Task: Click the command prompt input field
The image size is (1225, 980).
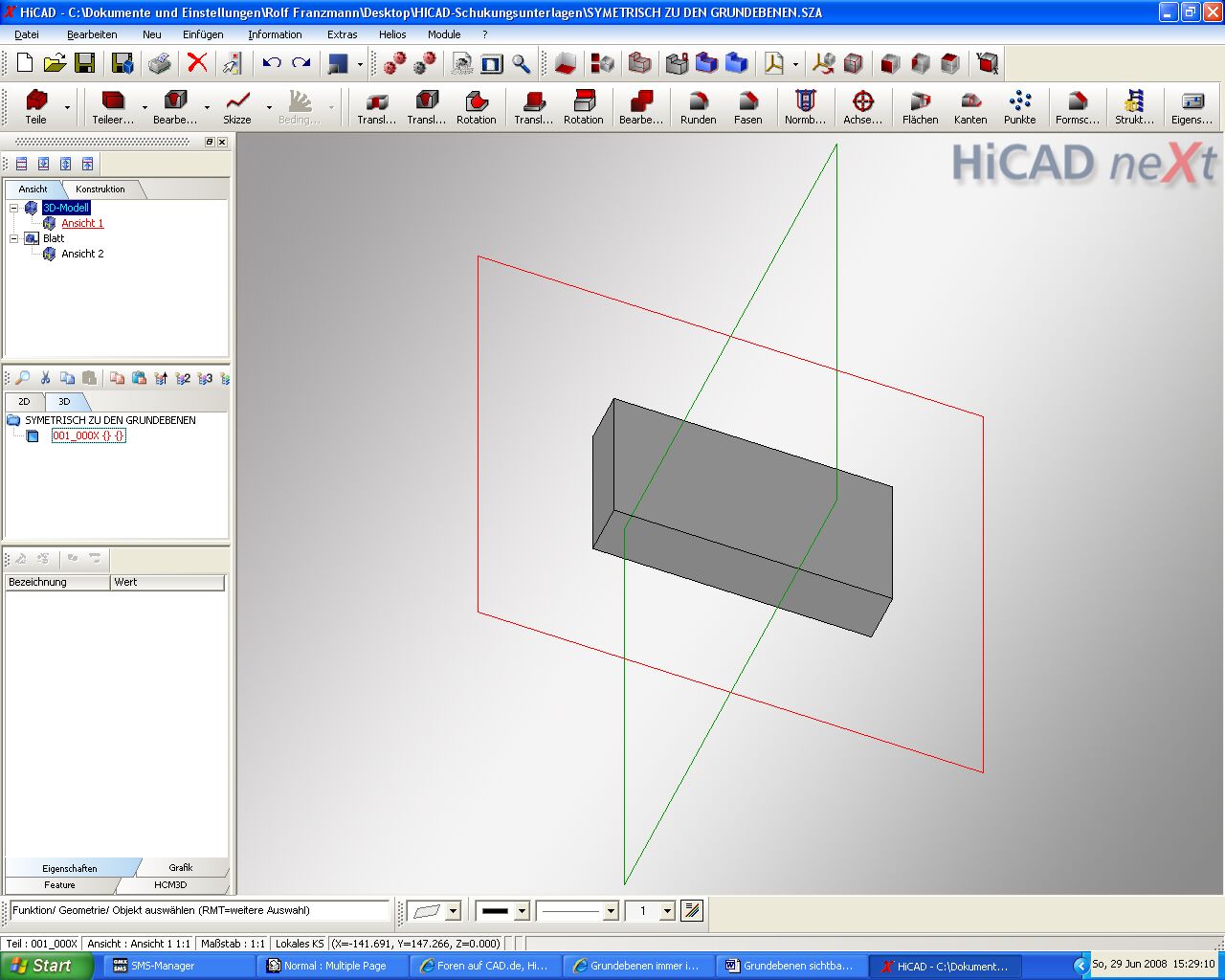Action: [x=200, y=911]
